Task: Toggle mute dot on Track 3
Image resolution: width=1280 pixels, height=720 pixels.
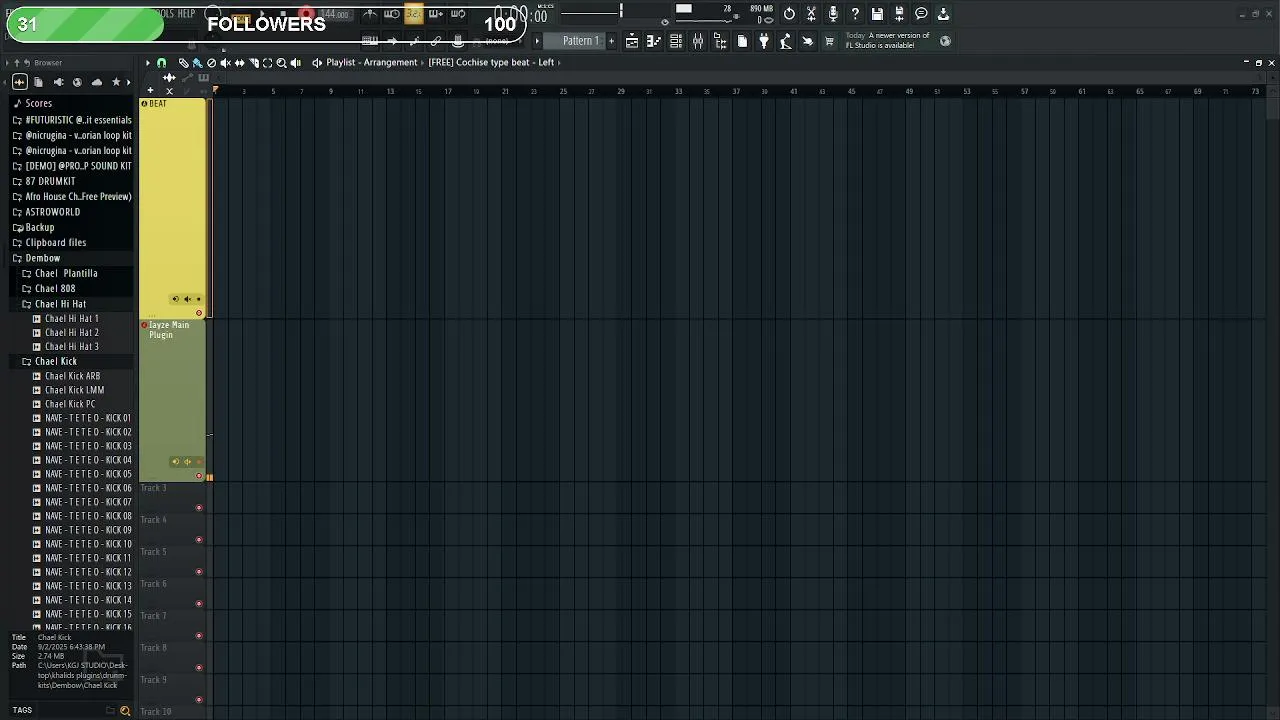Action: click(199, 508)
